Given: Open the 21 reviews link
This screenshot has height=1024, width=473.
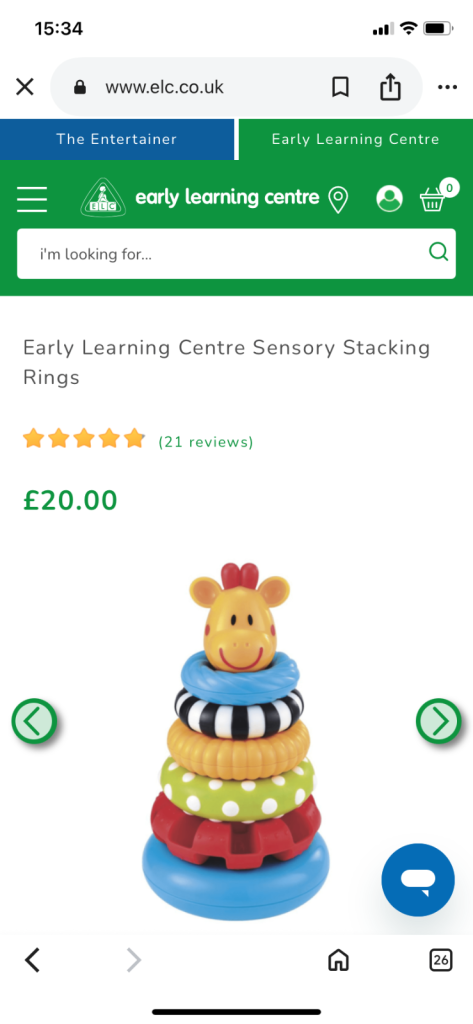Looking at the screenshot, I should click(206, 442).
